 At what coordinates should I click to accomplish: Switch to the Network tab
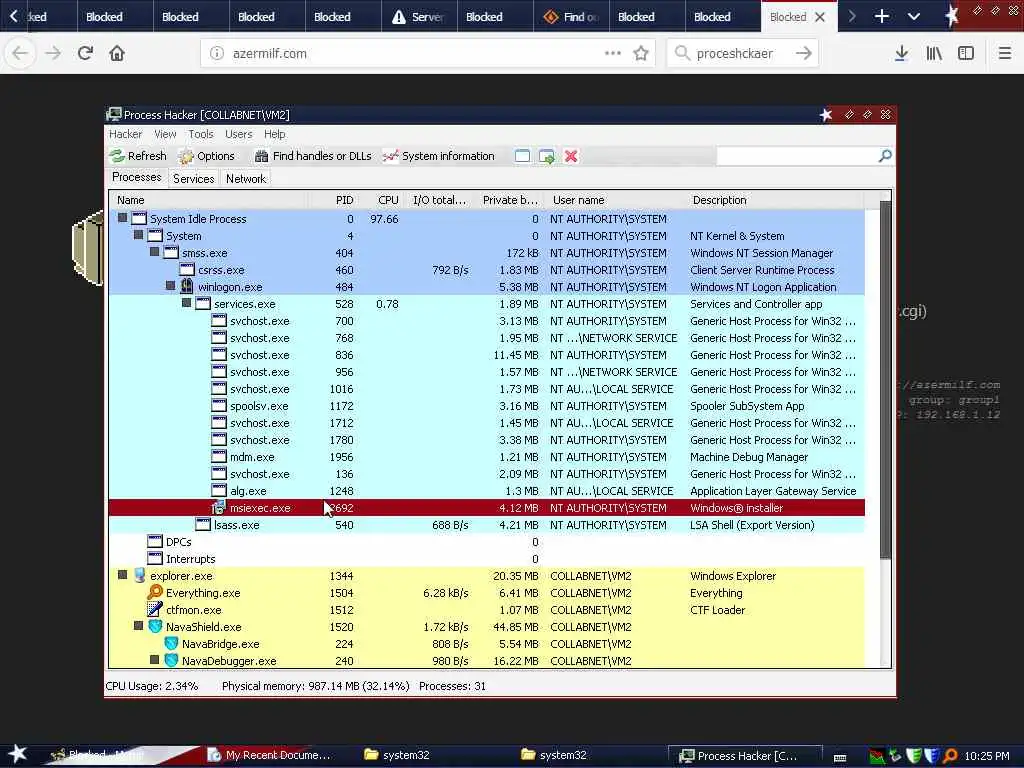(x=246, y=178)
